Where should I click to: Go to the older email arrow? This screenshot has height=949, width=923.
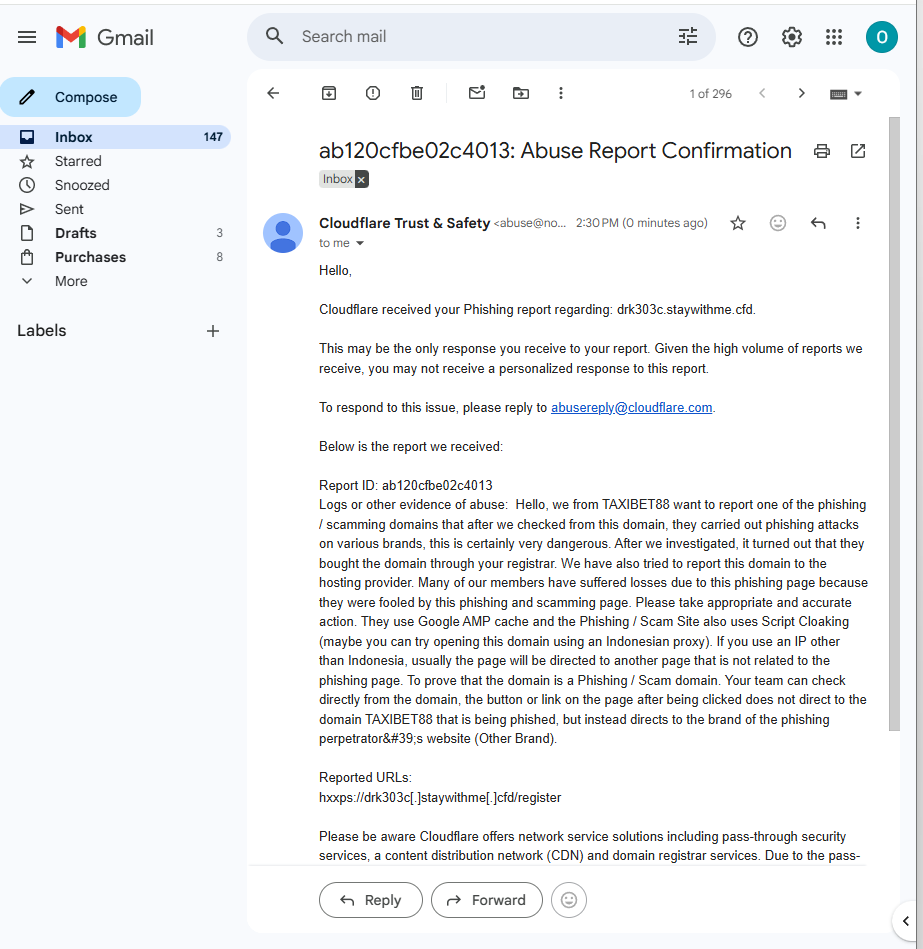[801, 93]
